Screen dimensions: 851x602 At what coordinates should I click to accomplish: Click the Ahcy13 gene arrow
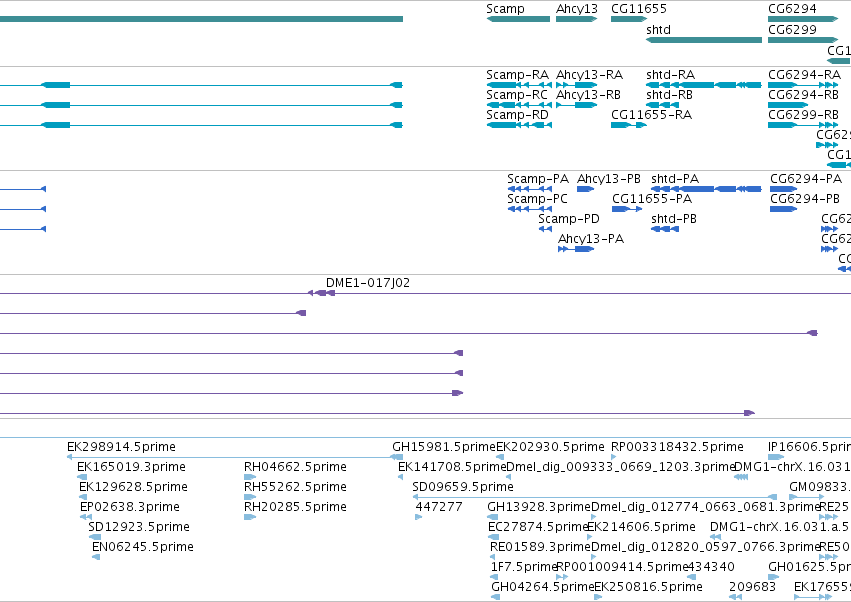click(x=576, y=19)
